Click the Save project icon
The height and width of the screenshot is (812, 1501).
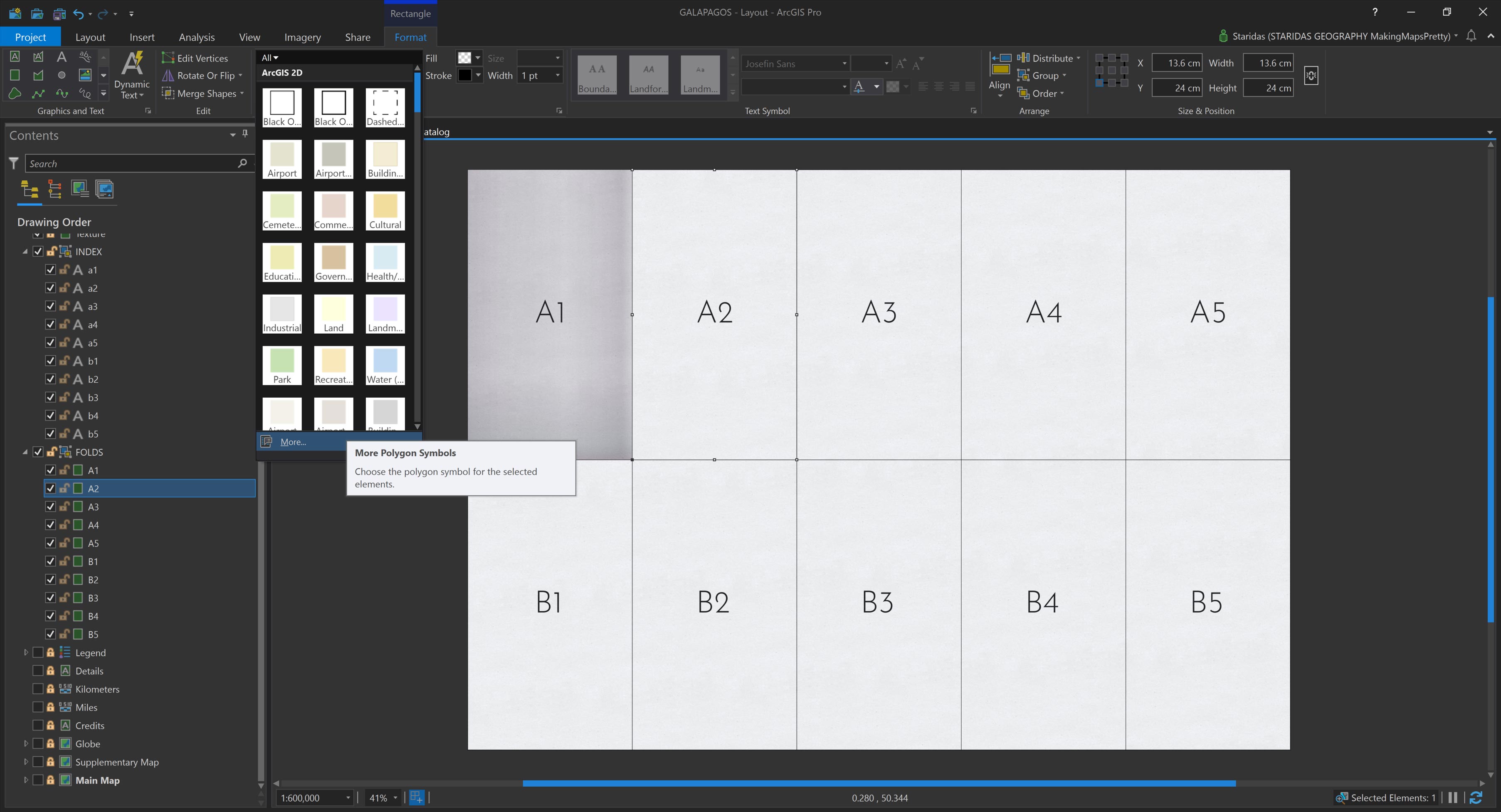pos(59,14)
